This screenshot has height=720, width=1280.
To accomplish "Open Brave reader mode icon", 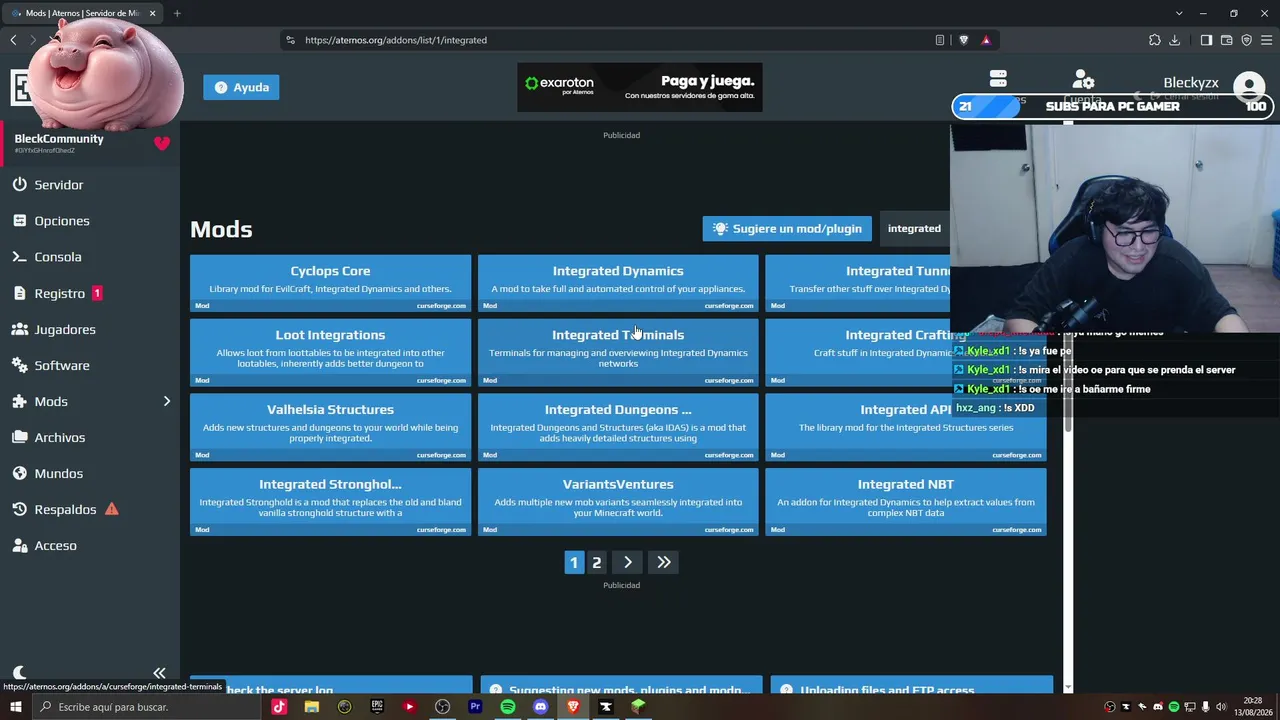I will point(940,40).
